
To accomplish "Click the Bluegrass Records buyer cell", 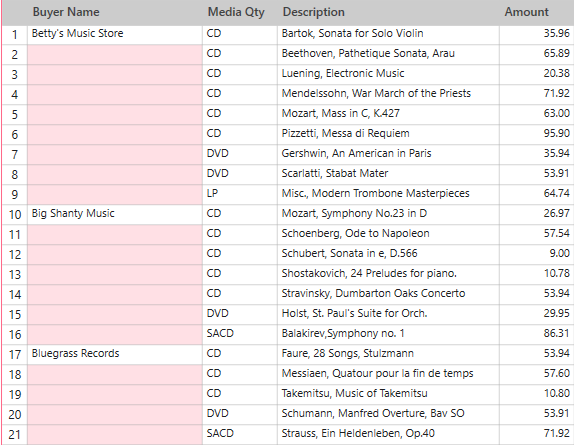I will (115, 354).
